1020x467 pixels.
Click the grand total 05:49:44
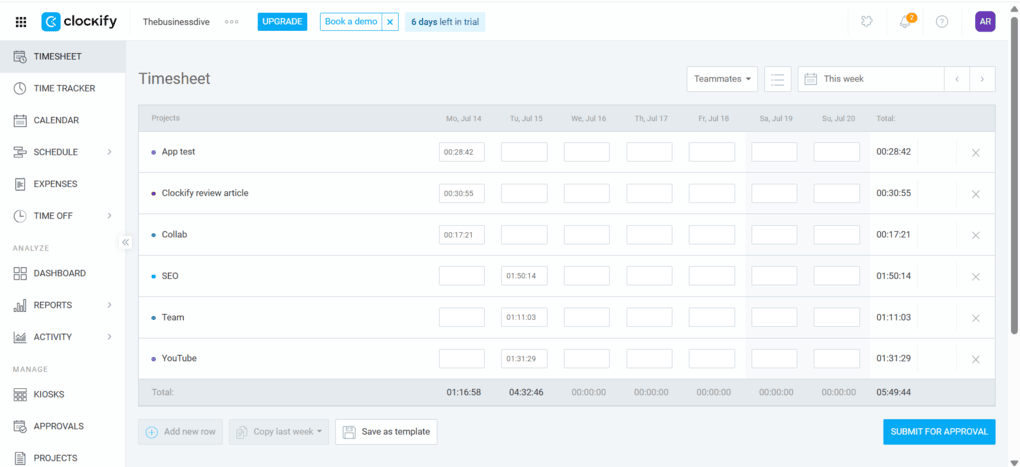point(893,392)
